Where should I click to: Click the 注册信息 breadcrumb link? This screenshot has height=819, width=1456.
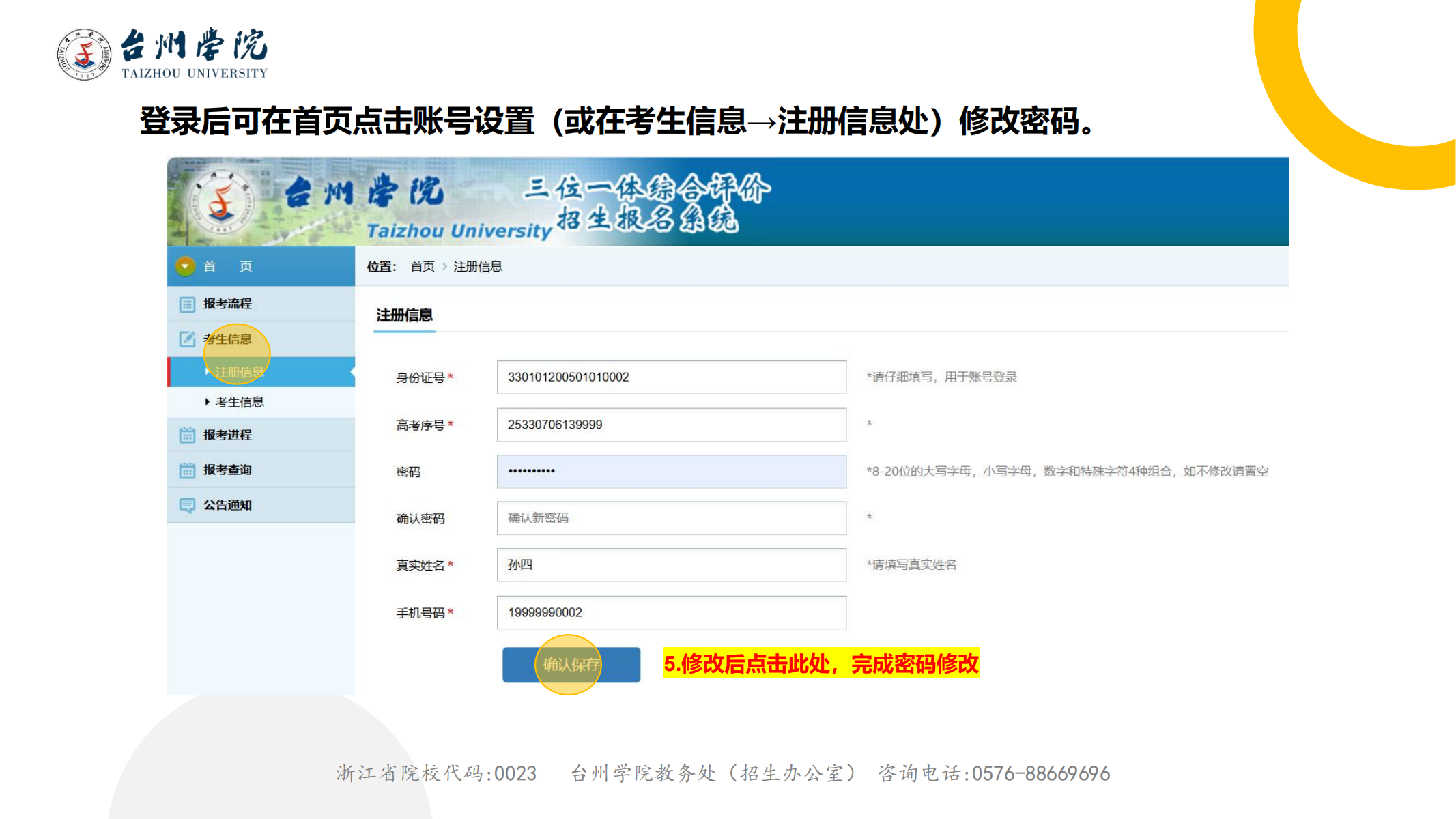[478, 267]
